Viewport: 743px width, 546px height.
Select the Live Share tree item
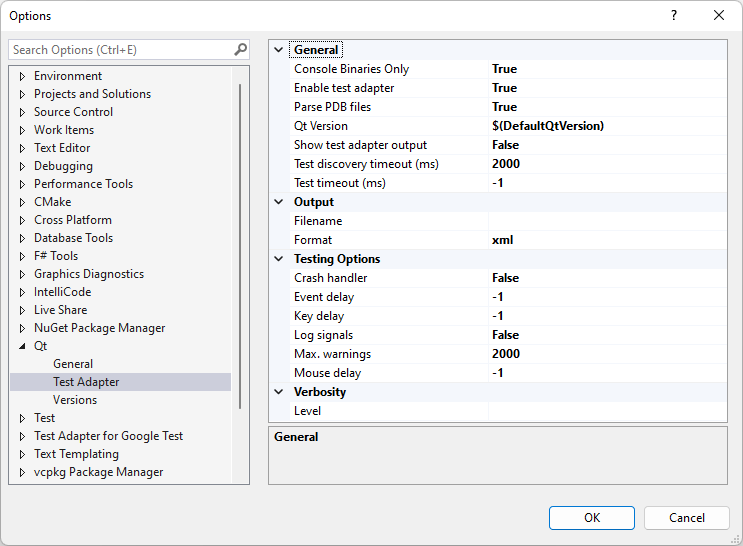tap(61, 310)
